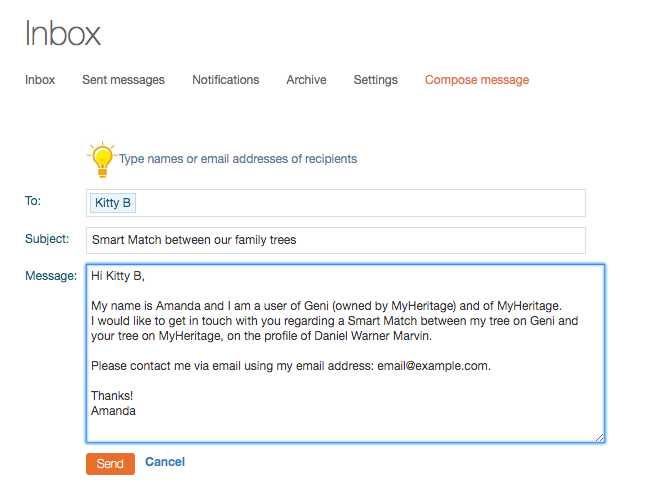The height and width of the screenshot is (497, 653).
Task: Click the 'Hi Kitty B,' greeting line
Action: pyautogui.click(x=118, y=276)
